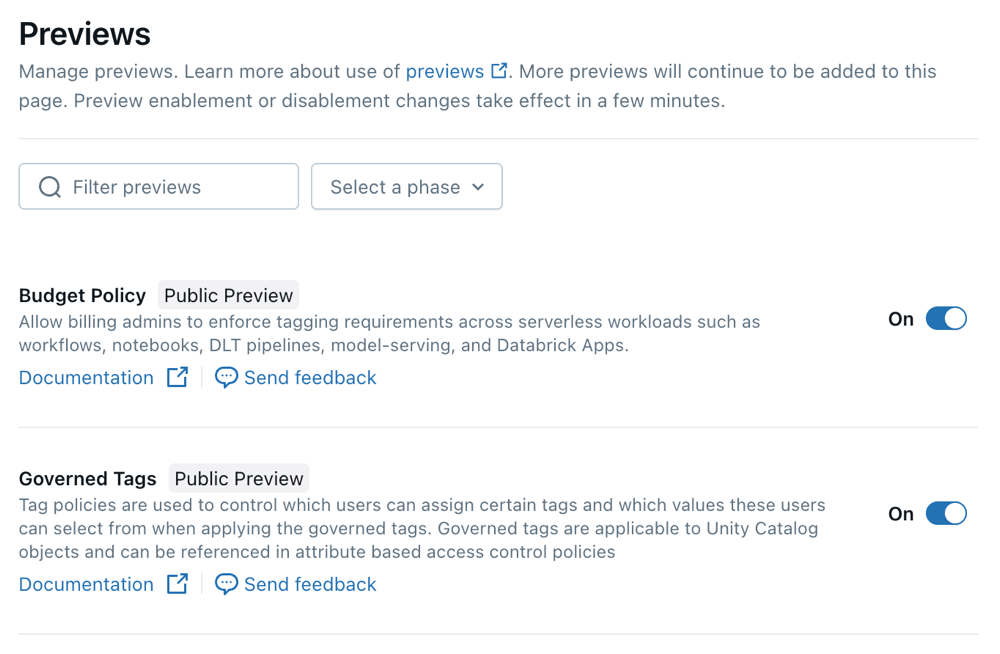Click the Public Preview badge beside Governed Tags
The width and height of the screenshot is (1000, 654).
[x=238, y=479]
